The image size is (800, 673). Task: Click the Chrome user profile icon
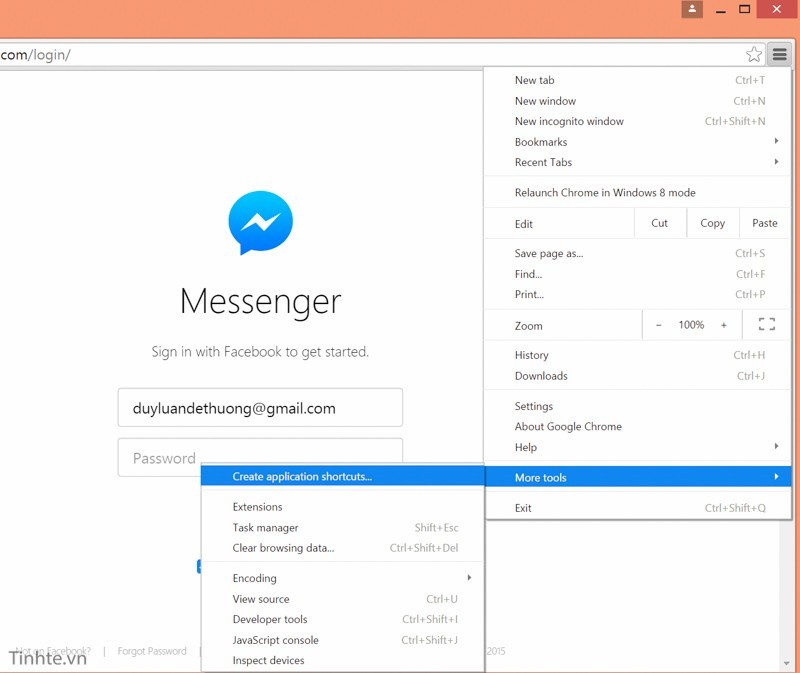pyautogui.click(x=692, y=9)
